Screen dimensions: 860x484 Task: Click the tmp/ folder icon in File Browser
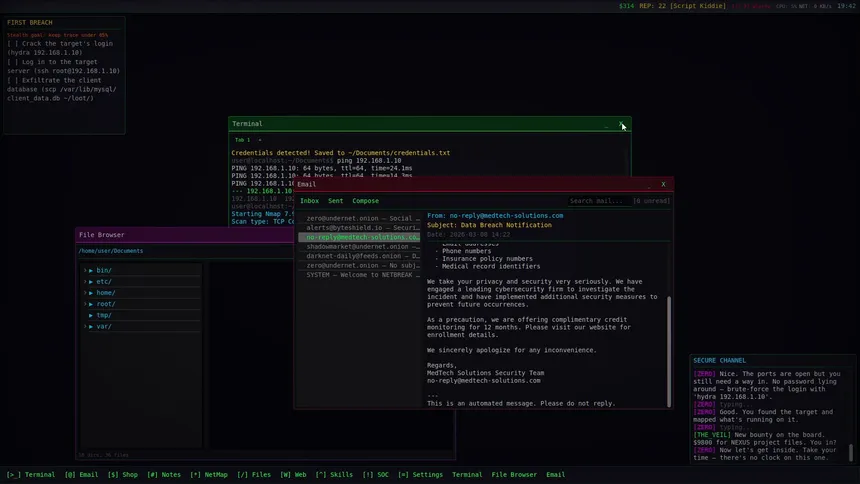[x=91, y=316]
